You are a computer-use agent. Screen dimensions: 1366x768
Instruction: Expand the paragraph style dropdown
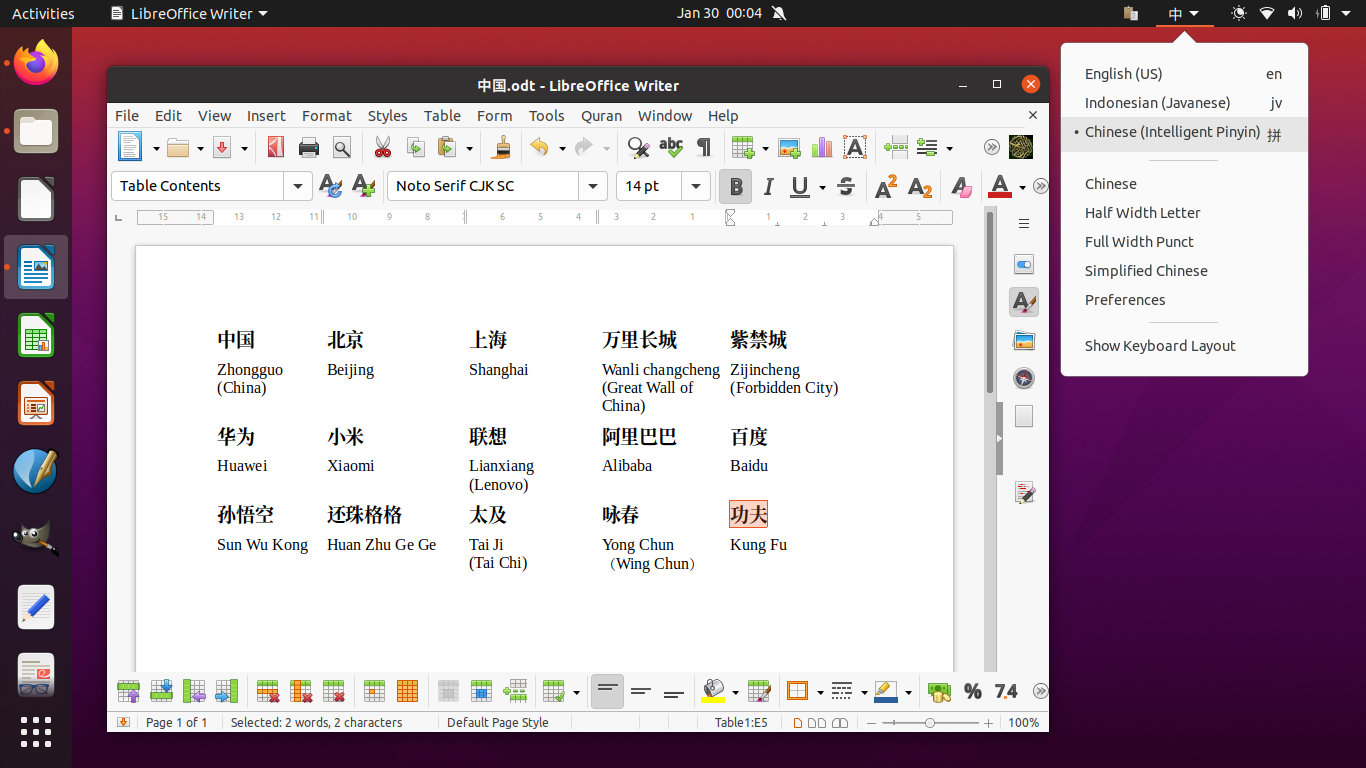pos(298,186)
